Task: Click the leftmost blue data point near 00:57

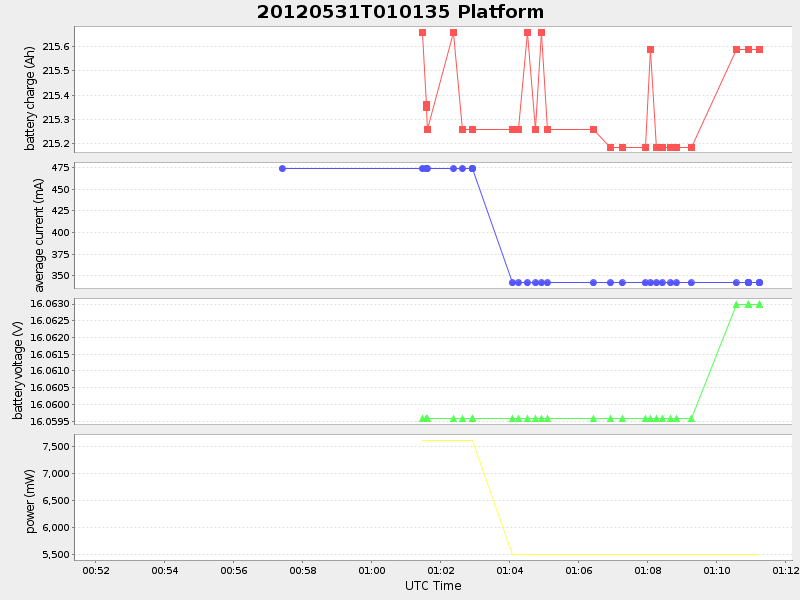Action: pyautogui.click(x=283, y=169)
